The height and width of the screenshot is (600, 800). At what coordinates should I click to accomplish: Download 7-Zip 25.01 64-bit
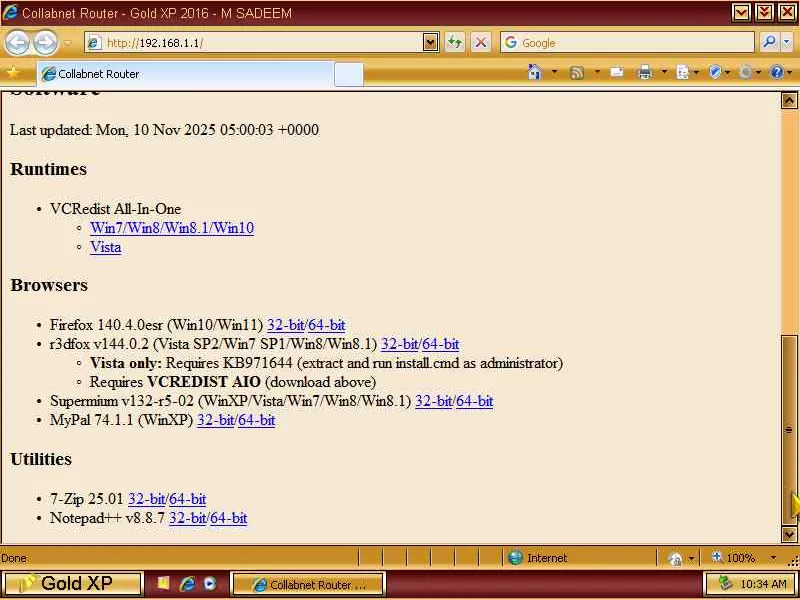coord(188,499)
